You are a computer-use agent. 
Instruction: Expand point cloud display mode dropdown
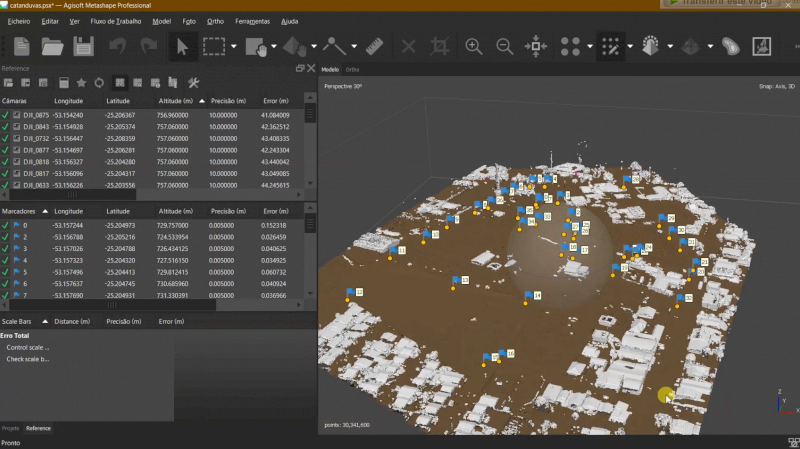(x=590, y=46)
